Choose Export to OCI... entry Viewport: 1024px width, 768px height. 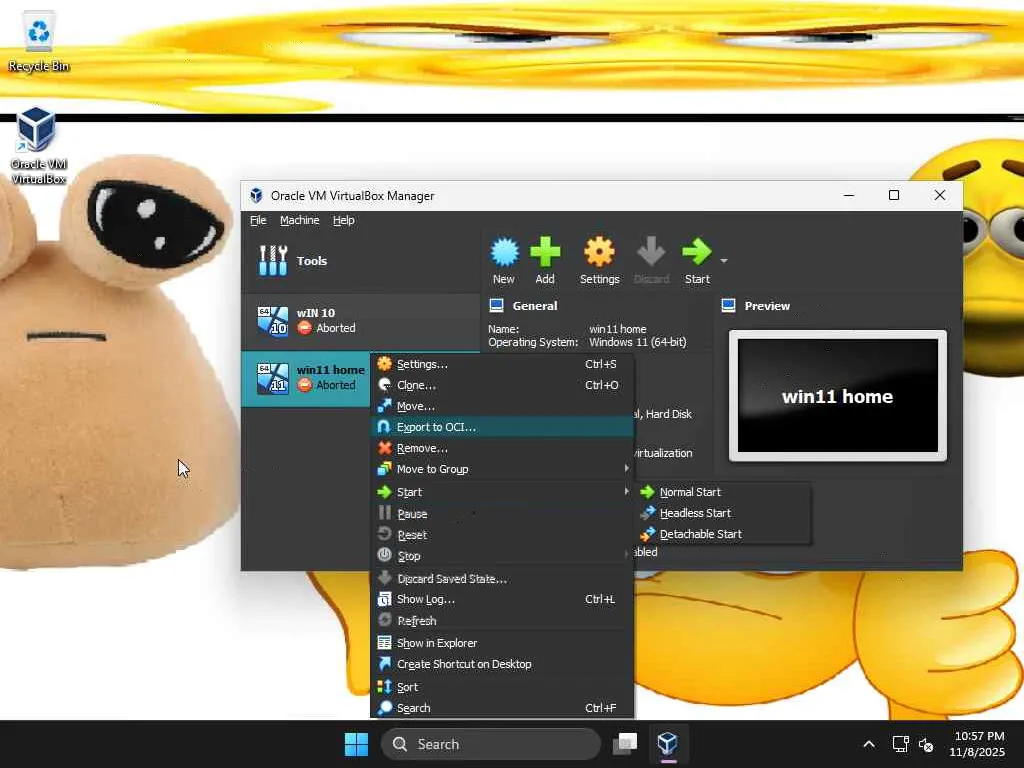[502, 427]
